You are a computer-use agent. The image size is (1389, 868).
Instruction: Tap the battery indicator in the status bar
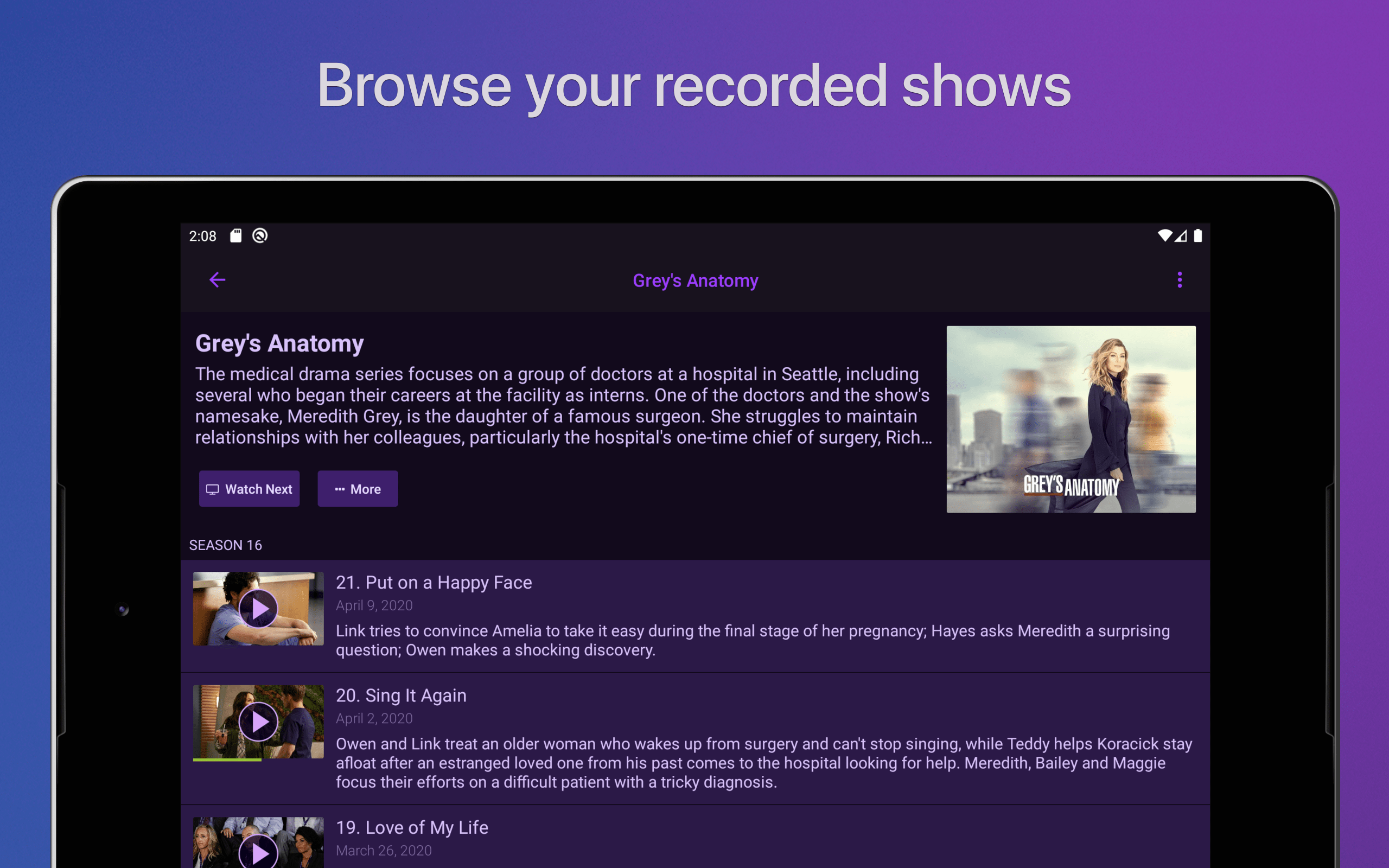pyautogui.click(x=1198, y=235)
